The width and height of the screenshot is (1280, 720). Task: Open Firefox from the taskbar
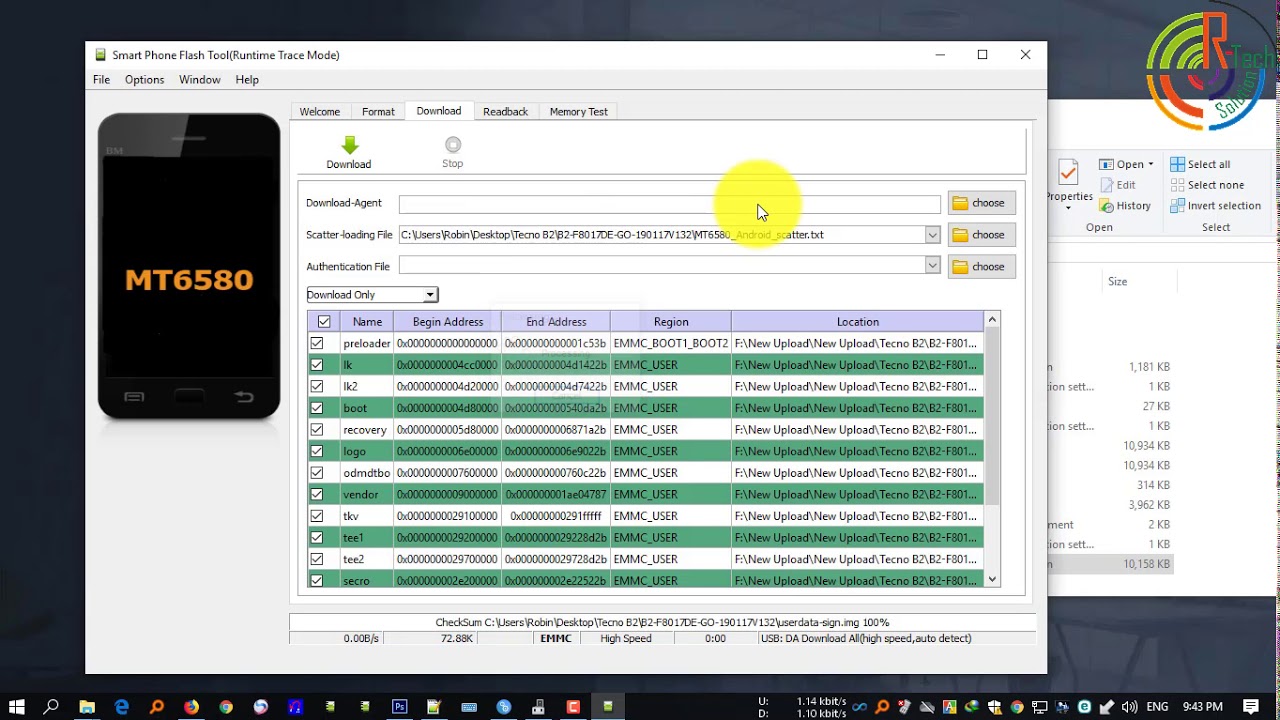tap(191, 707)
